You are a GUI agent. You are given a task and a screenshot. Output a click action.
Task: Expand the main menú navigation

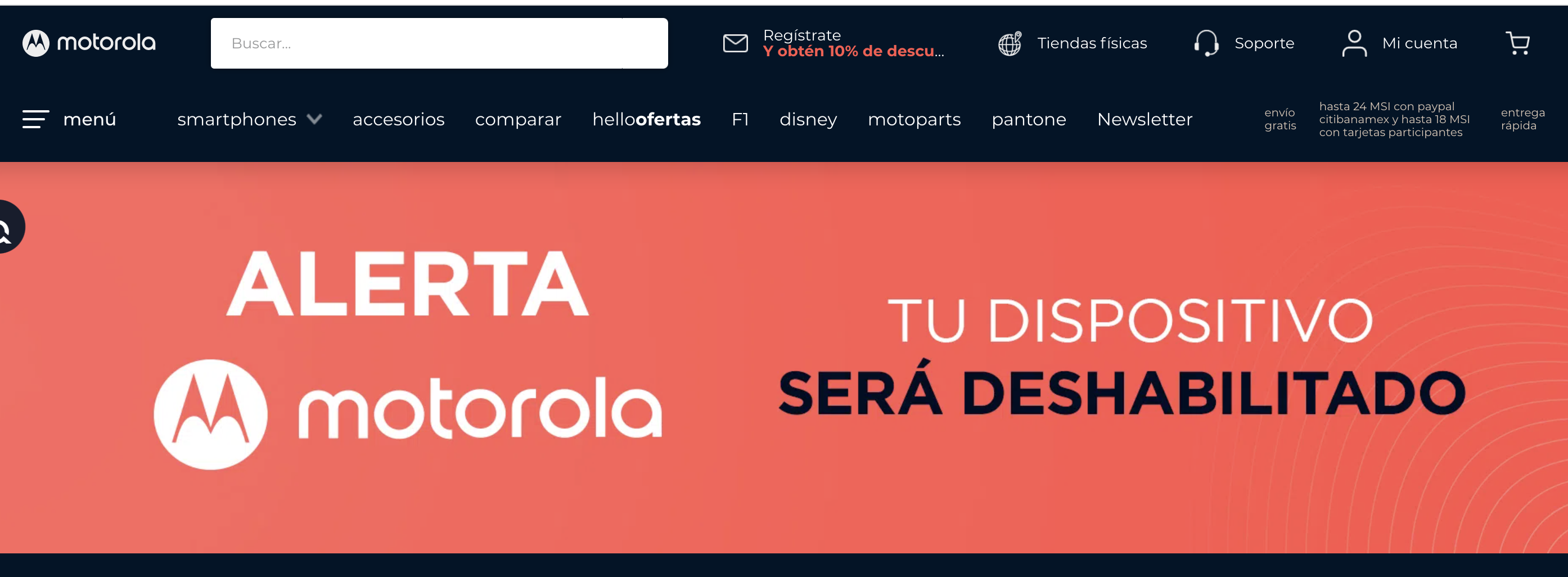tap(89, 119)
